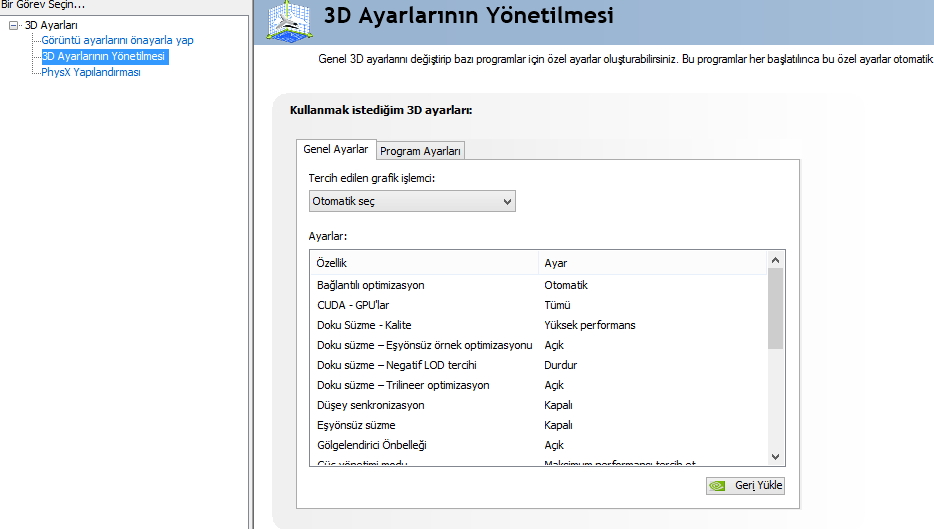Select the Bağlantılı optimizasyon setting row
Image resolution: width=934 pixels, height=529 pixels.
pos(370,285)
